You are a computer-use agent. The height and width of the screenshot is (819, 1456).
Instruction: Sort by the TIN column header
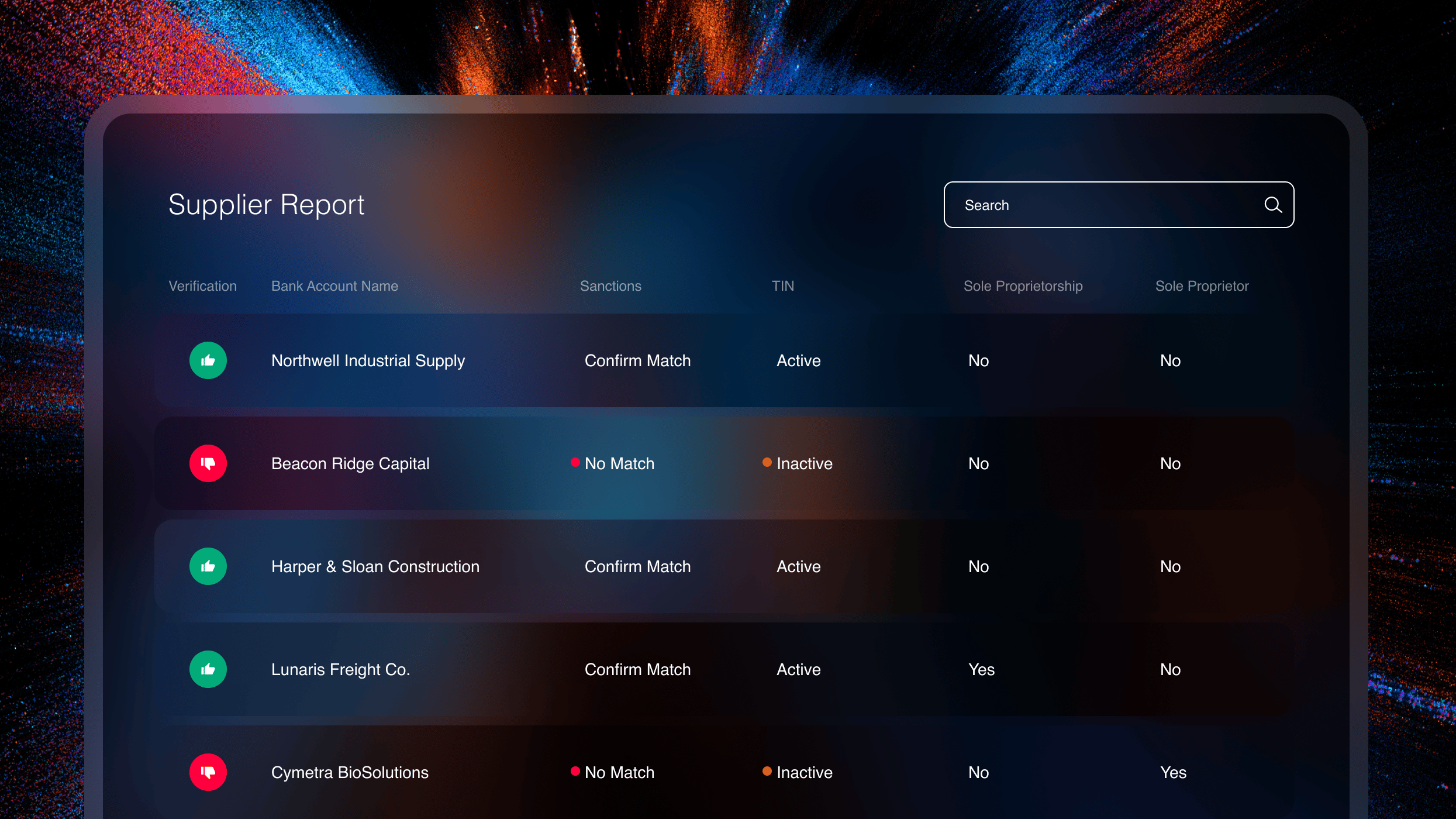pos(783,286)
